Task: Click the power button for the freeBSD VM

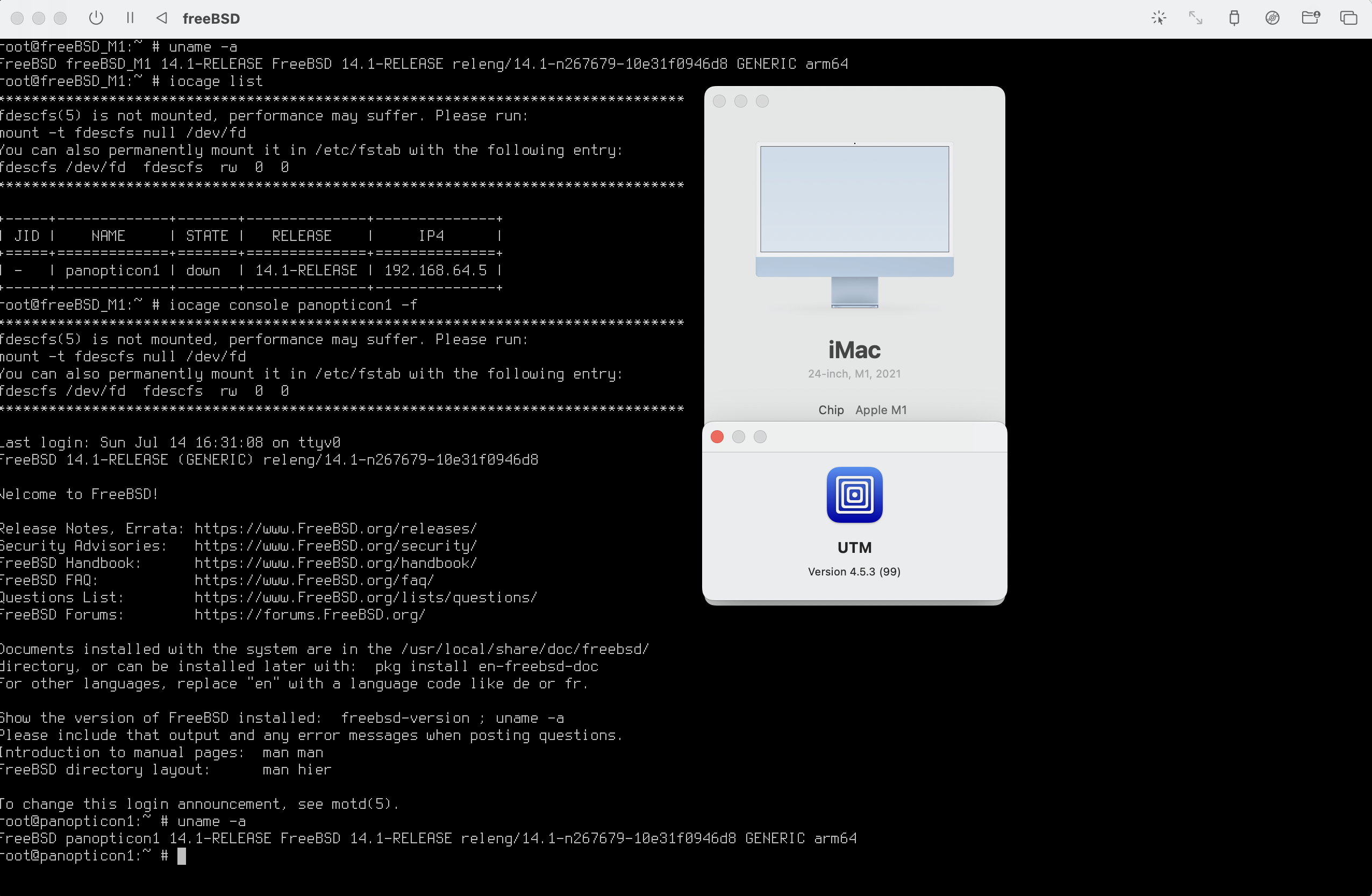Action: [x=96, y=18]
